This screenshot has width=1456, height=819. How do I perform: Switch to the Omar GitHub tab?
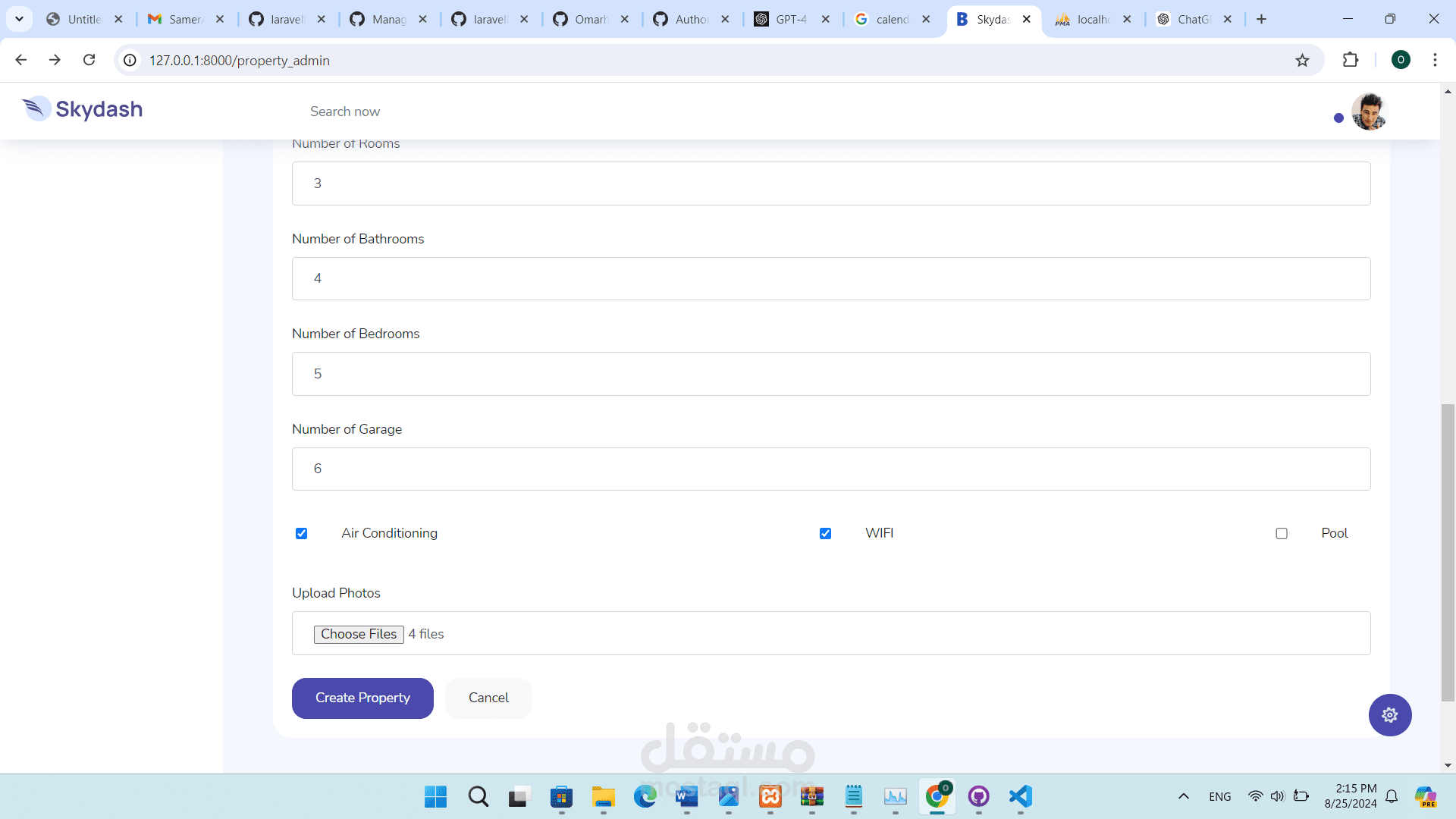coord(591,19)
